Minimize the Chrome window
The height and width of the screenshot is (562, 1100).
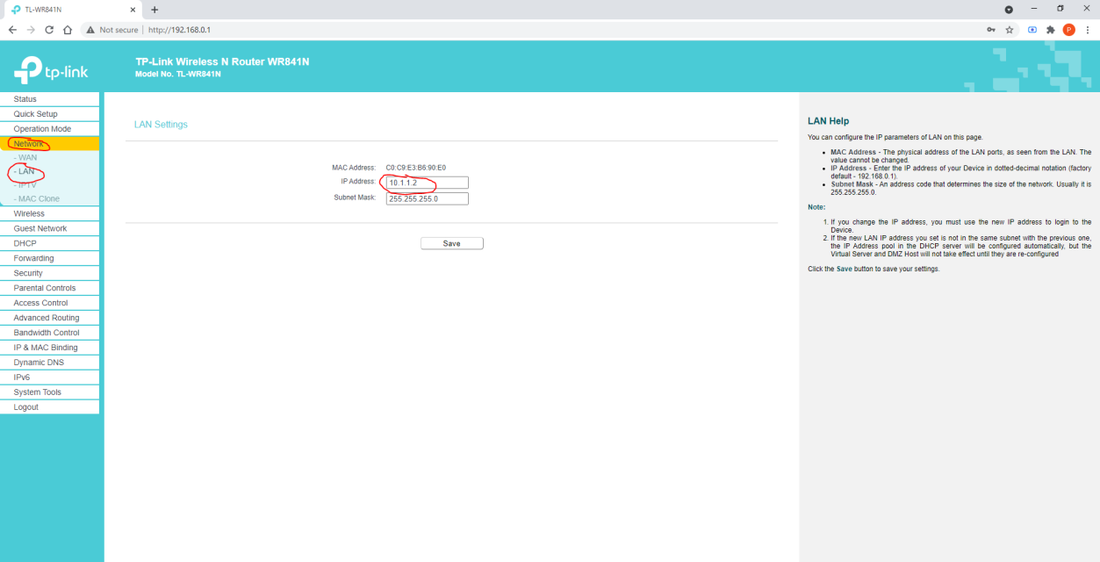click(1033, 8)
